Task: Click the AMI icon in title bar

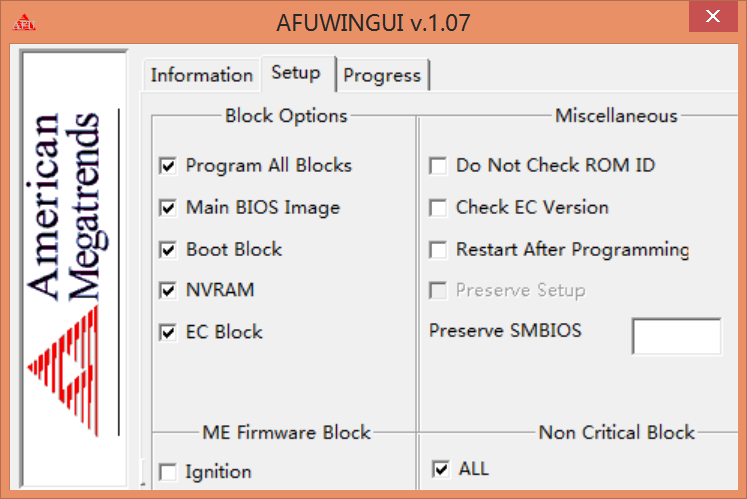Action: point(22,21)
